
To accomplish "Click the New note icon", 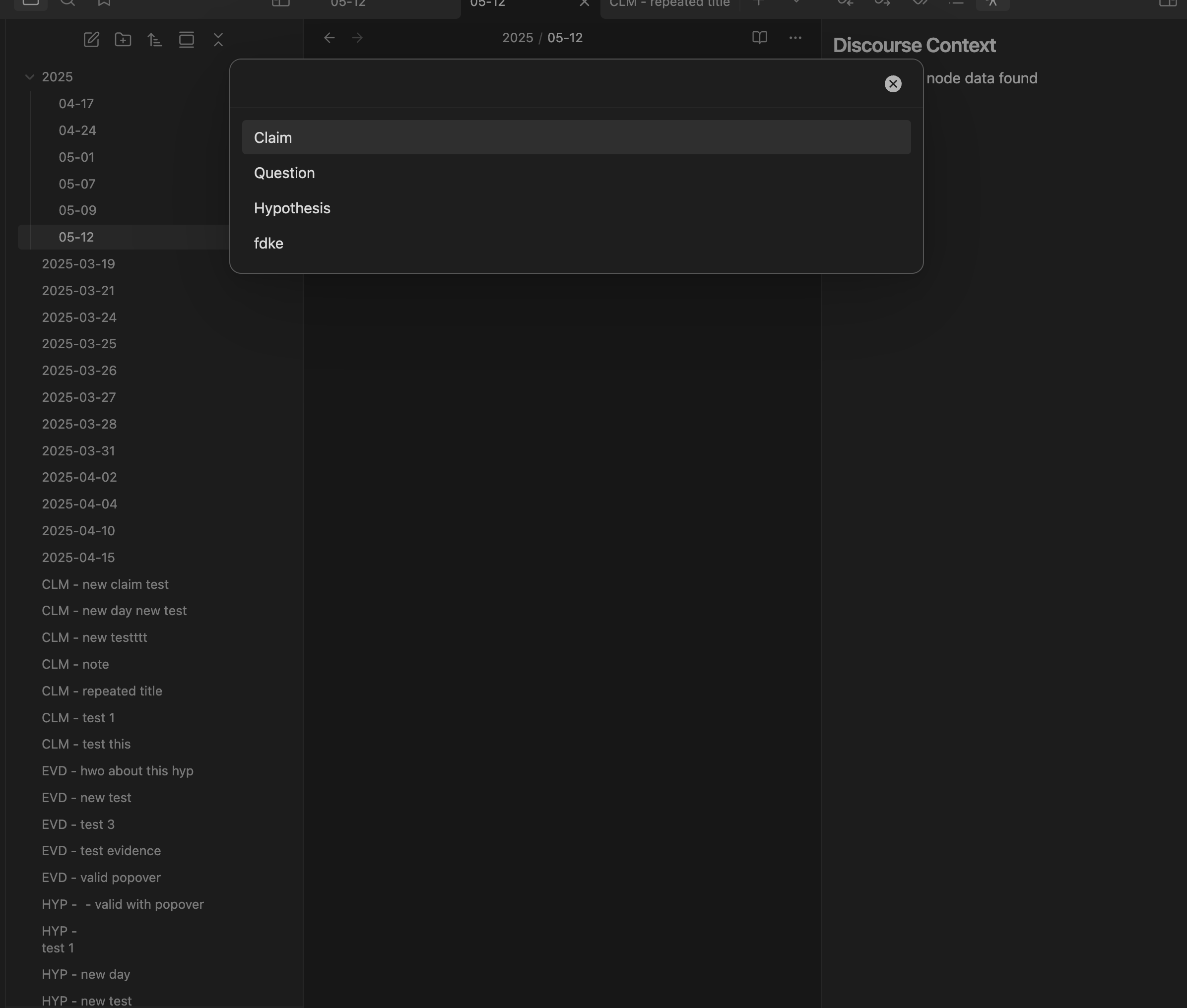I will [x=91, y=39].
